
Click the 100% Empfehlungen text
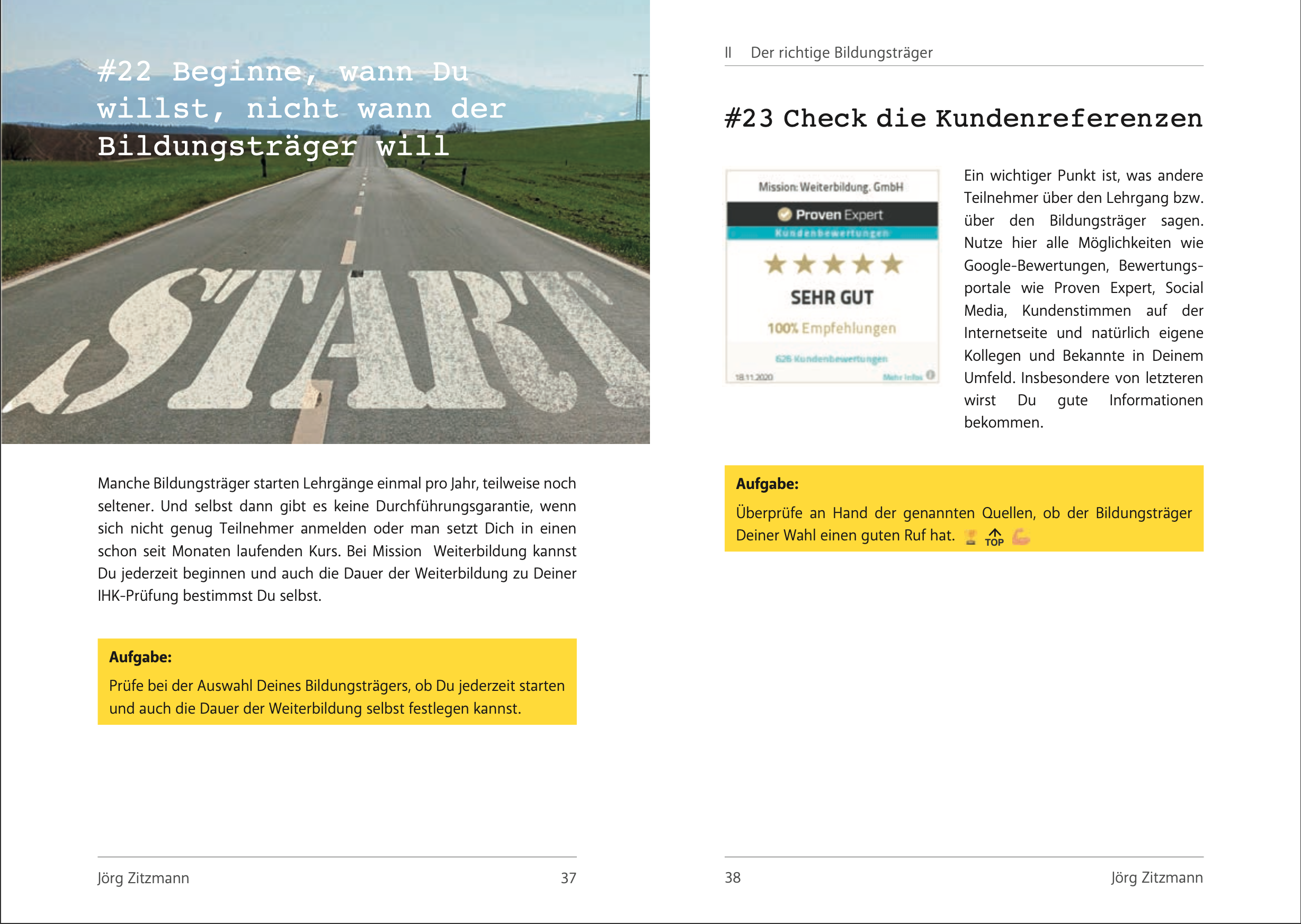coord(832,328)
